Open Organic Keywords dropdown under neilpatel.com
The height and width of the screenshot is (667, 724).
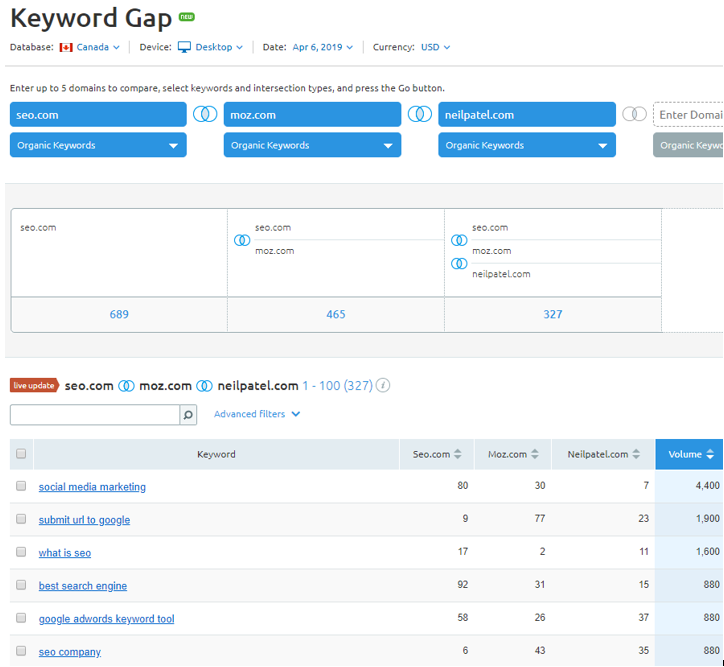[x=527, y=145]
